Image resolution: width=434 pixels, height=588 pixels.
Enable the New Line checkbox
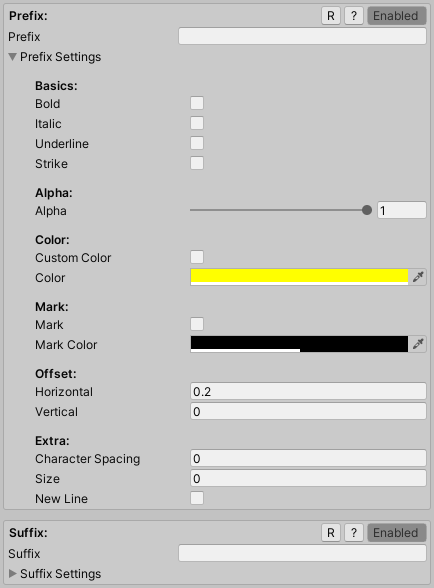[x=197, y=498]
